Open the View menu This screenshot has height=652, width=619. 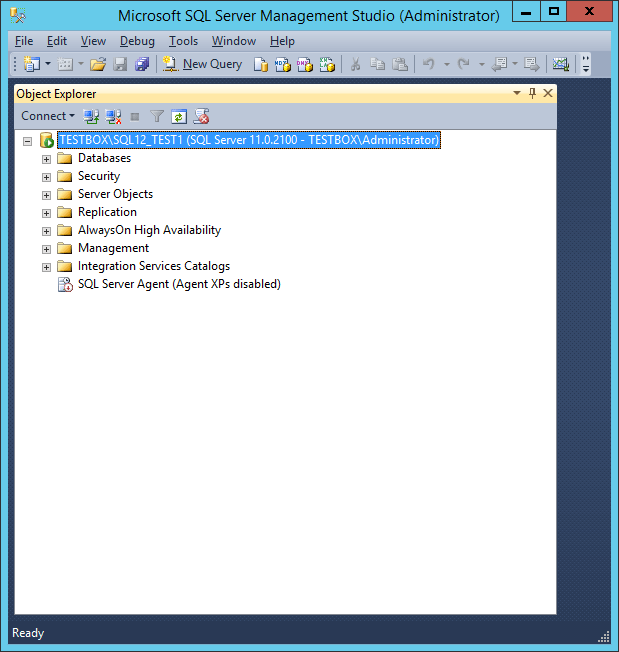pyautogui.click(x=93, y=41)
